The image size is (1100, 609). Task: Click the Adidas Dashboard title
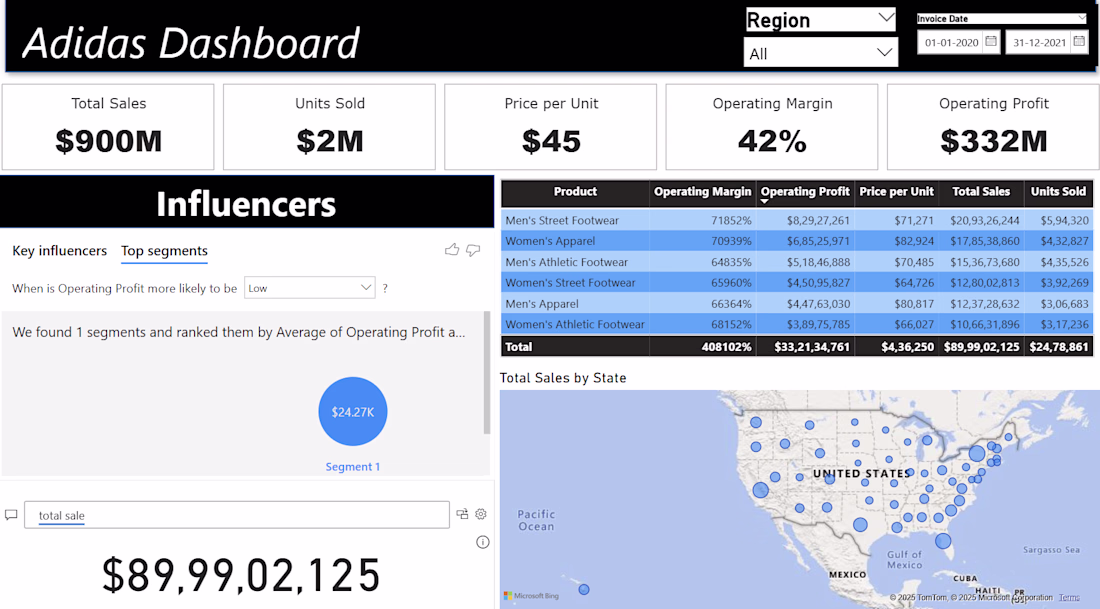click(x=191, y=43)
